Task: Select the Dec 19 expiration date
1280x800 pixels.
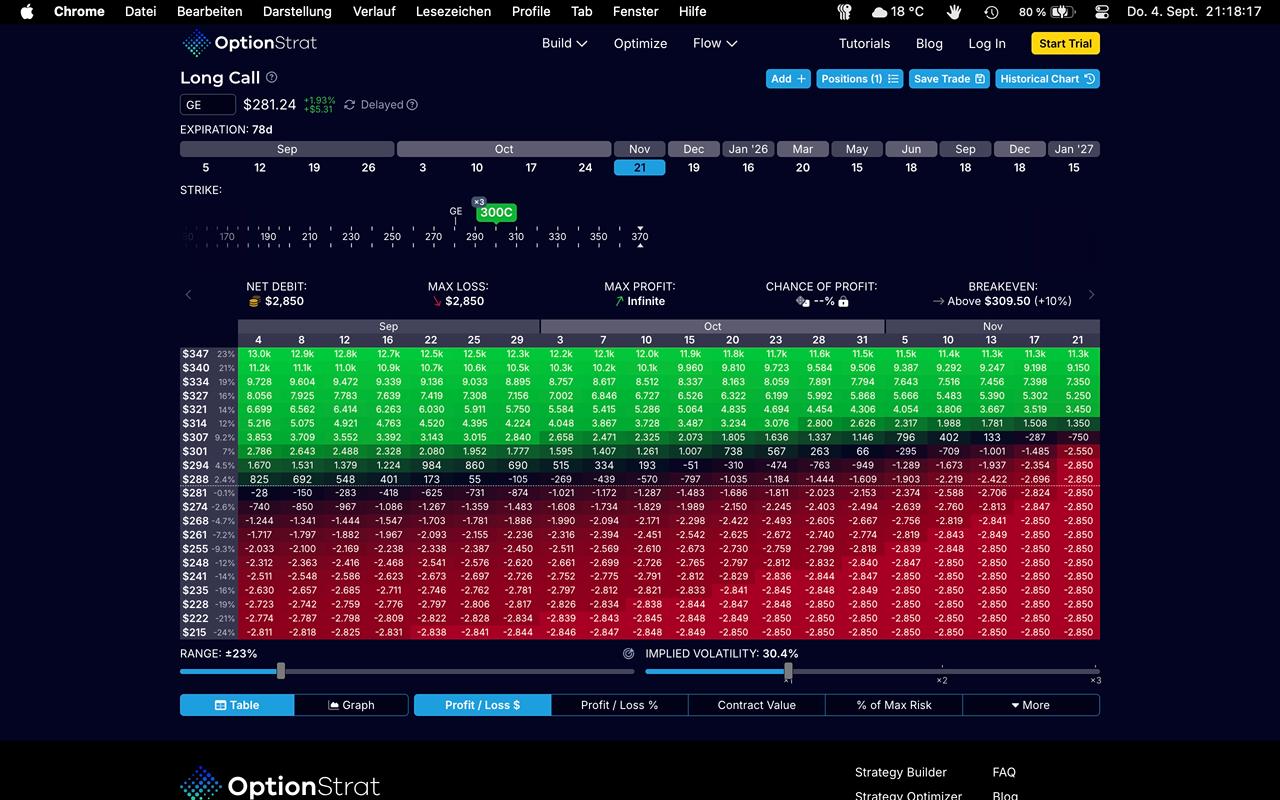Action: point(693,168)
